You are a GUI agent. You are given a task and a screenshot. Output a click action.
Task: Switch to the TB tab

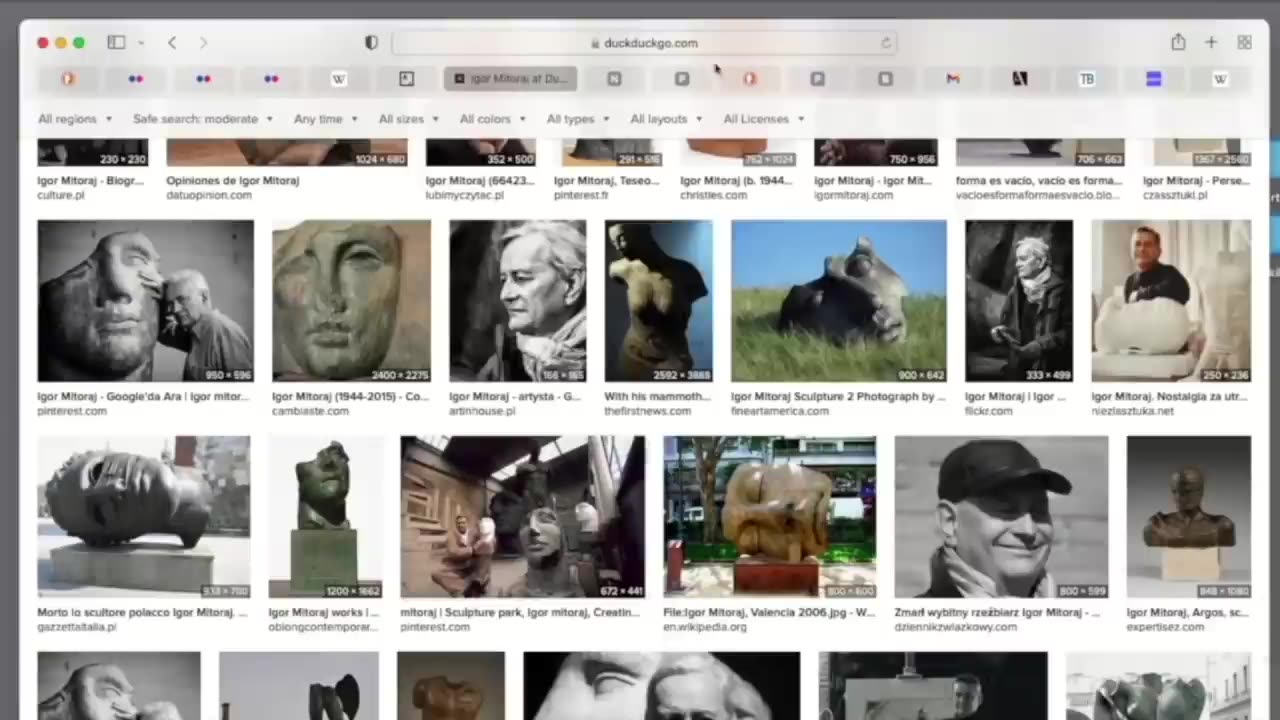(x=1086, y=78)
